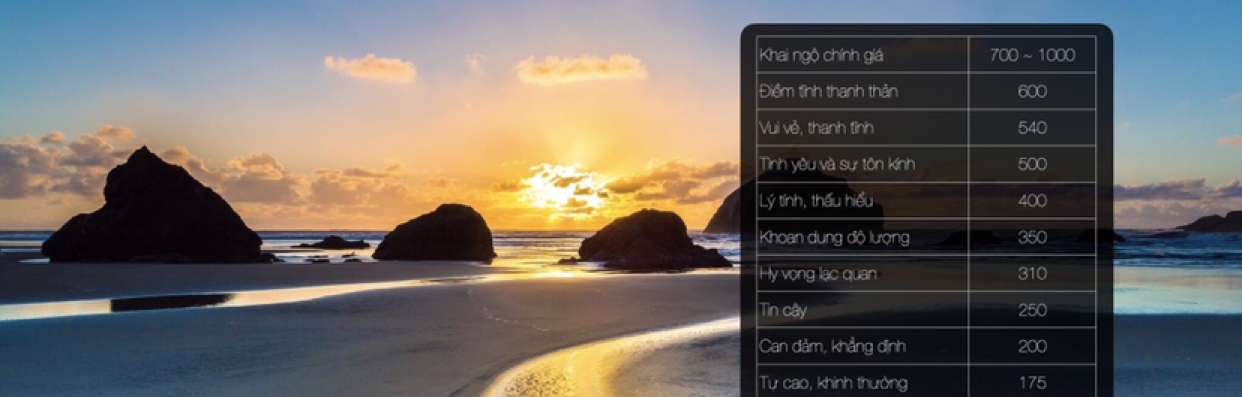Select the text 'Hy vọng lạc quan'
Viewport: 1242px width, 397px height.
(819, 273)
